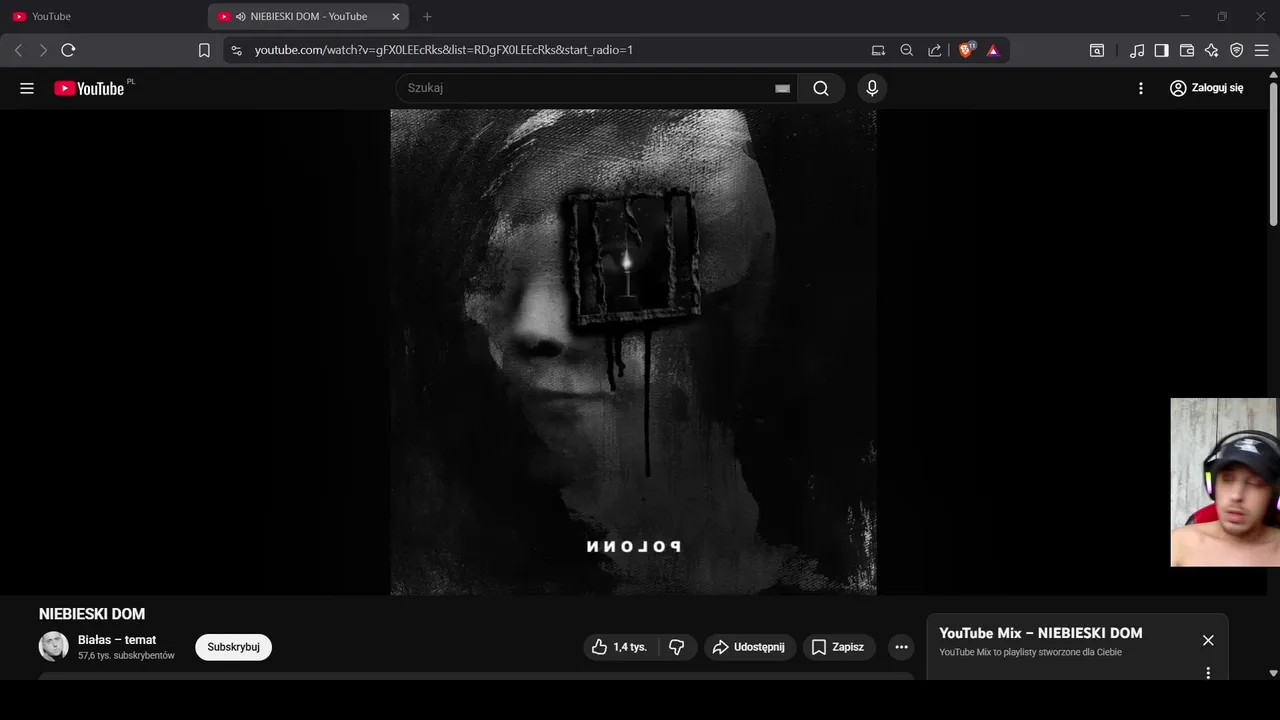The image size is (1280, 720).
Task: Click the page vertical scrollbar thumb
Action: (1273, 154)
